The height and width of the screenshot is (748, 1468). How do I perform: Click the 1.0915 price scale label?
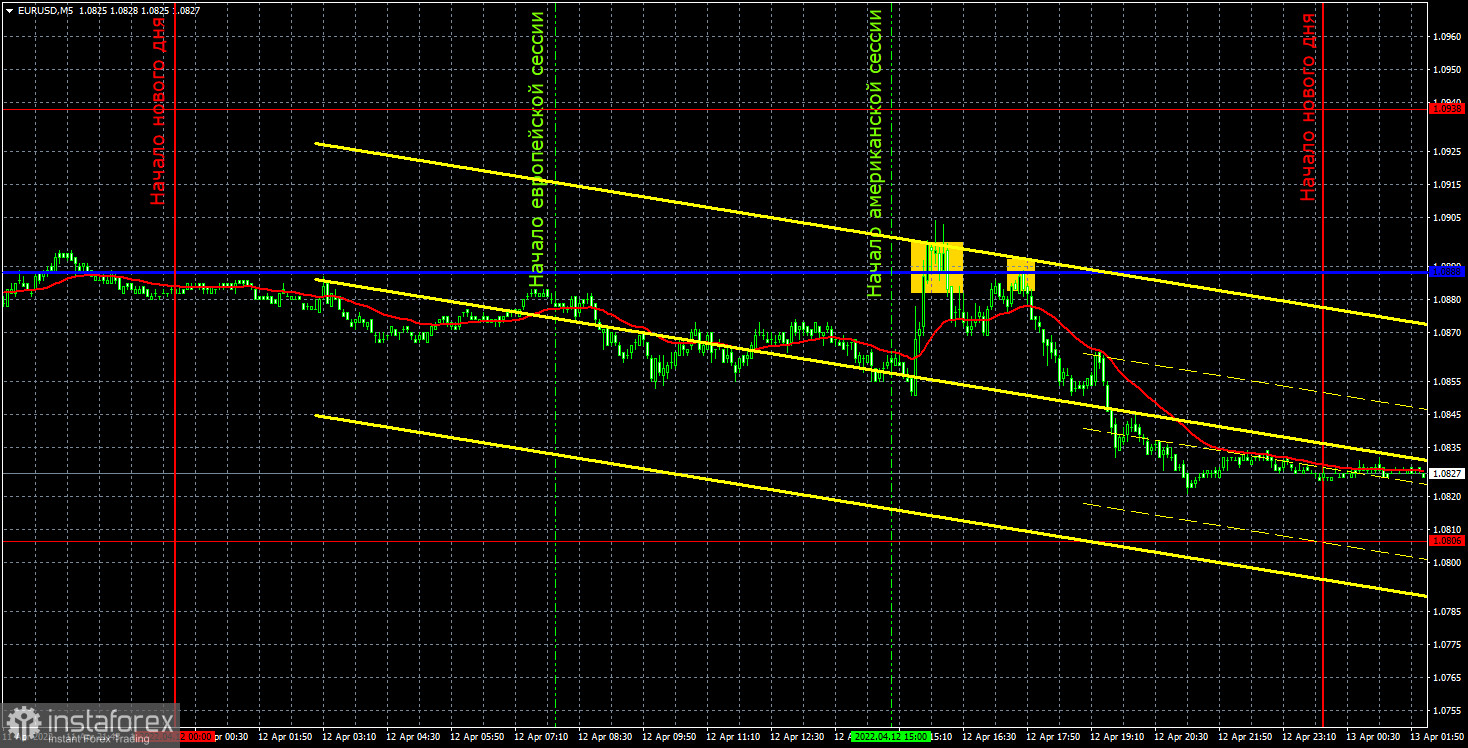point(1447,184)
